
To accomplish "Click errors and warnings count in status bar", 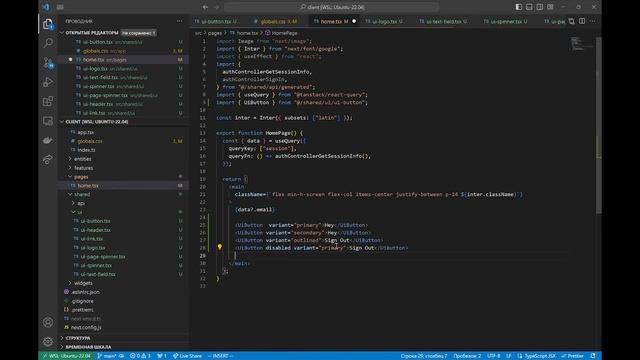I will point(140,356).
